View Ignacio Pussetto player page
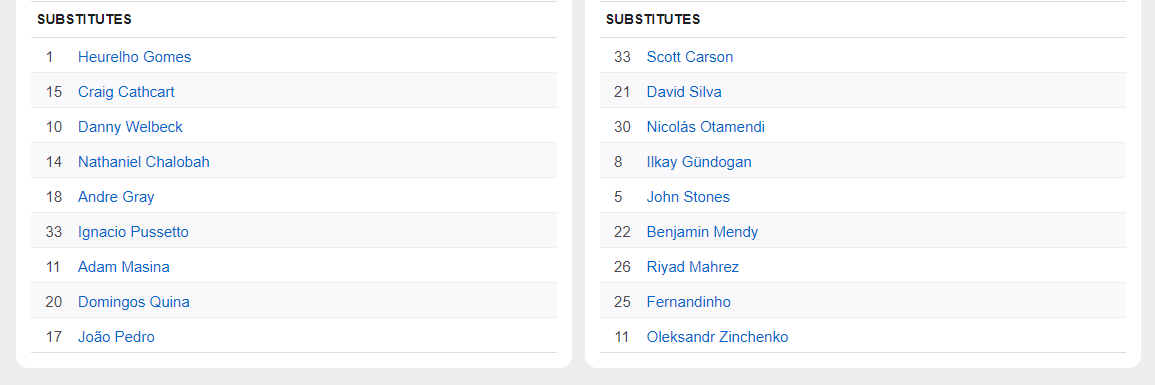The width and height of the screenshot is (1155, 385). tap(133, 232)
